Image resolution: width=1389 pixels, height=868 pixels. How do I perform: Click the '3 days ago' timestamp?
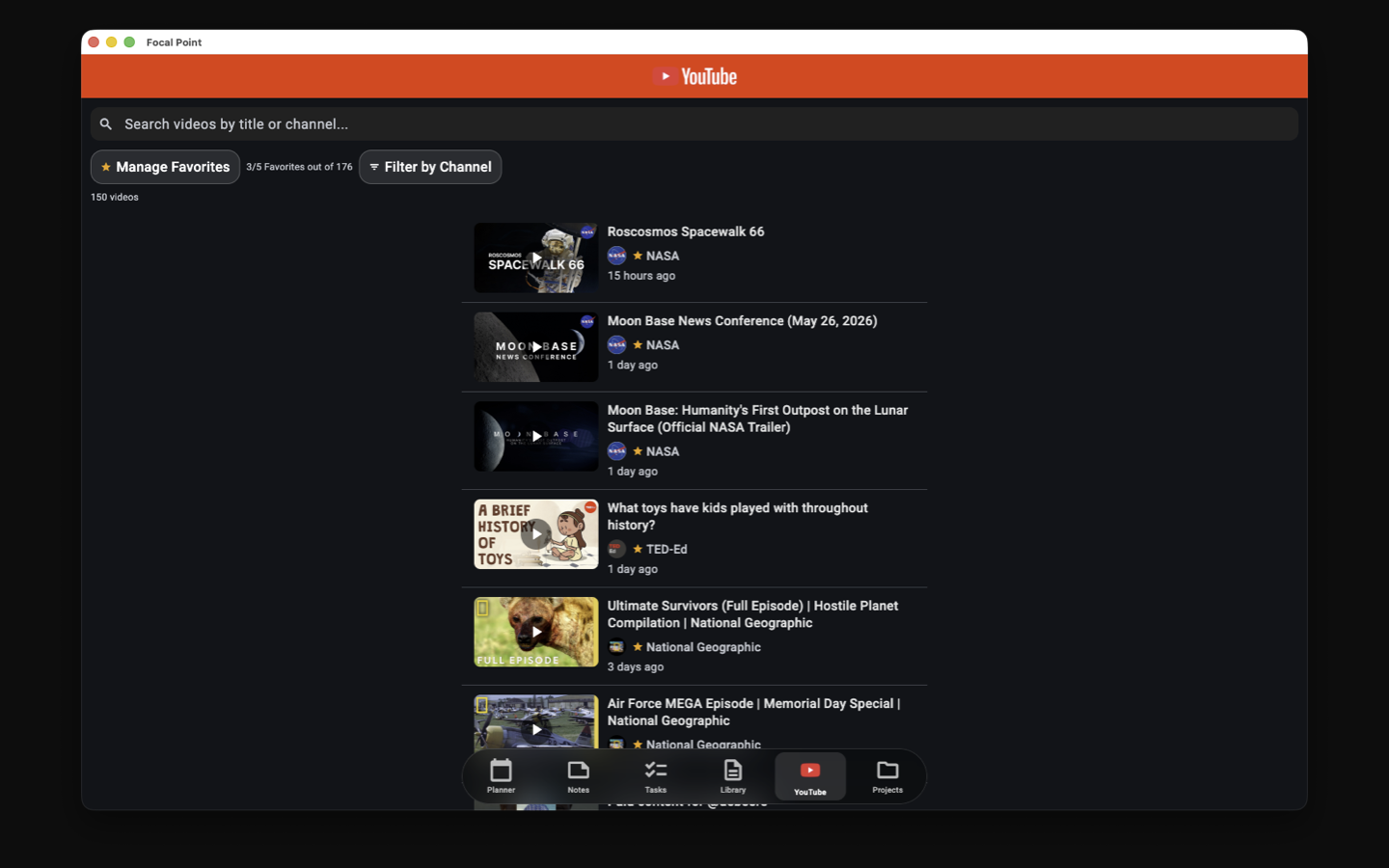click(x=636, y=666)
